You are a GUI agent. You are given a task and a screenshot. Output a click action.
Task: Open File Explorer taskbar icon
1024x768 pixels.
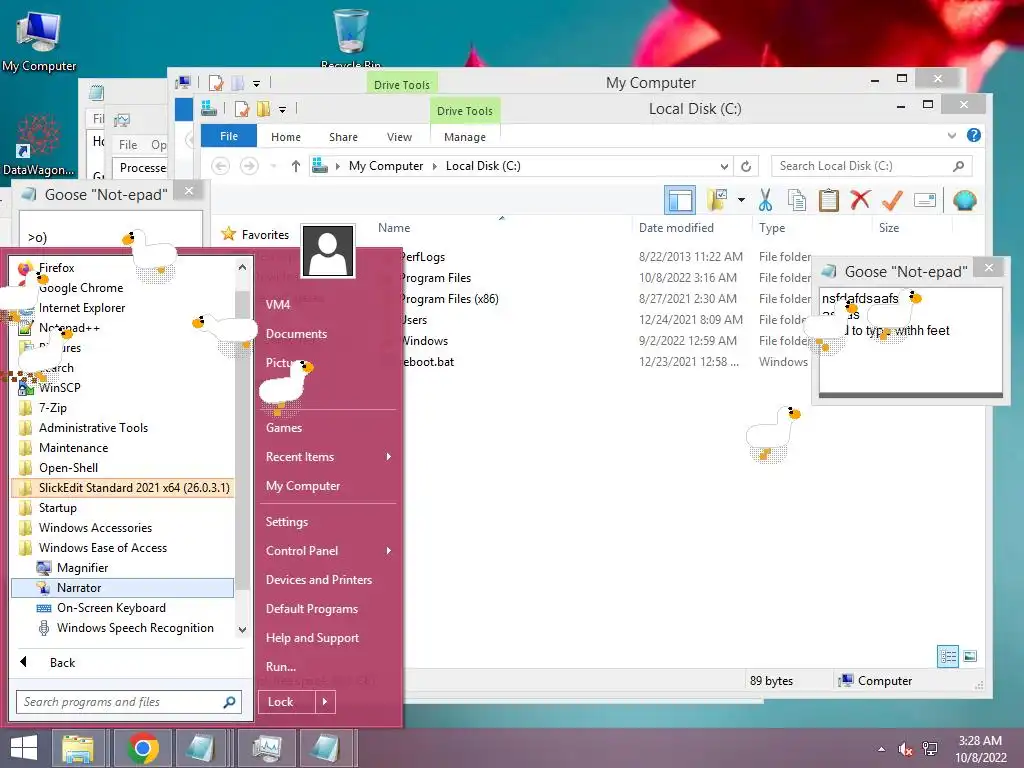[78, 748]
